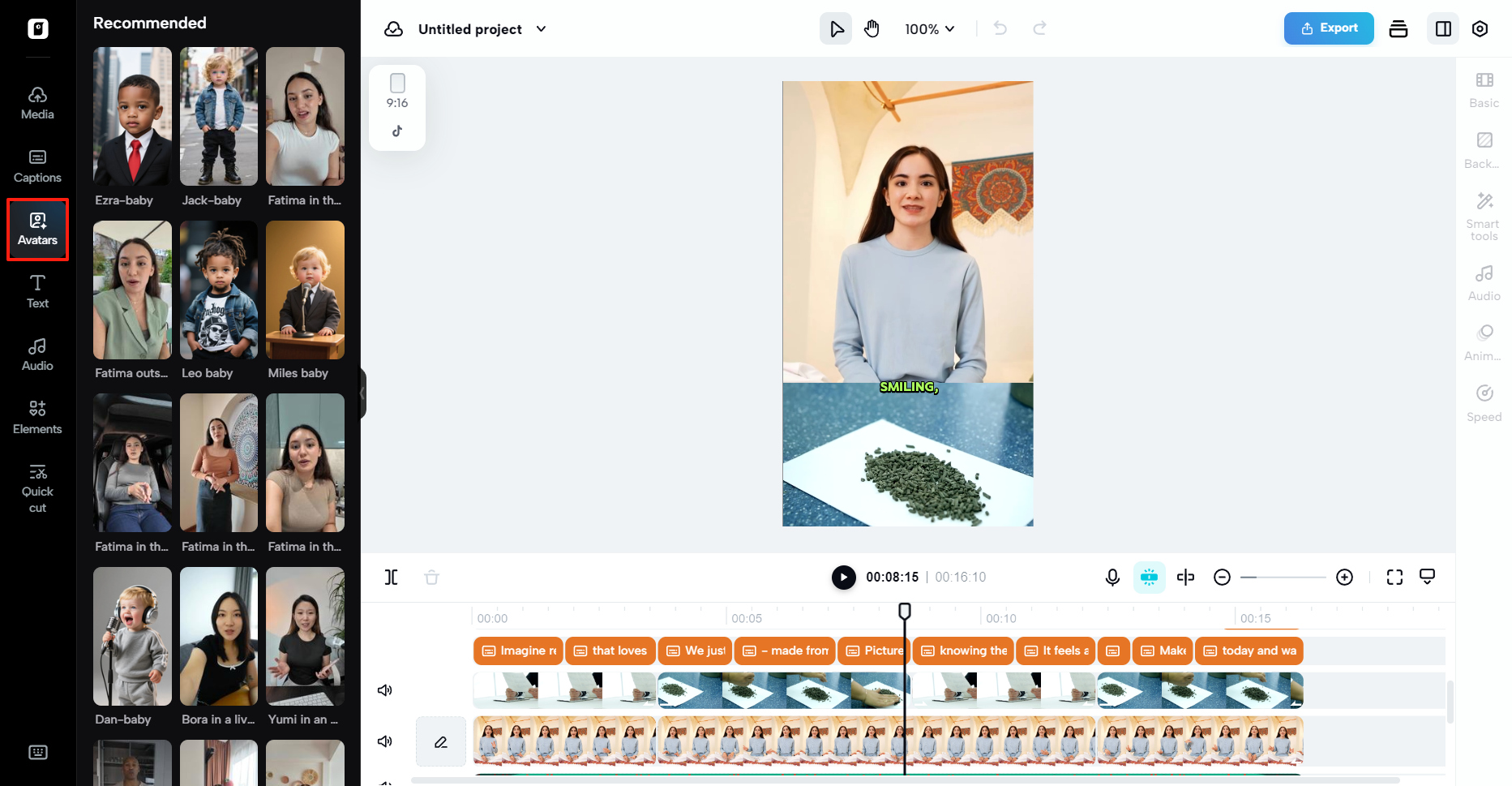Open the Background properties tab
The height and width of the screenshot is (786, 1512).
(x=1484, y=151)
